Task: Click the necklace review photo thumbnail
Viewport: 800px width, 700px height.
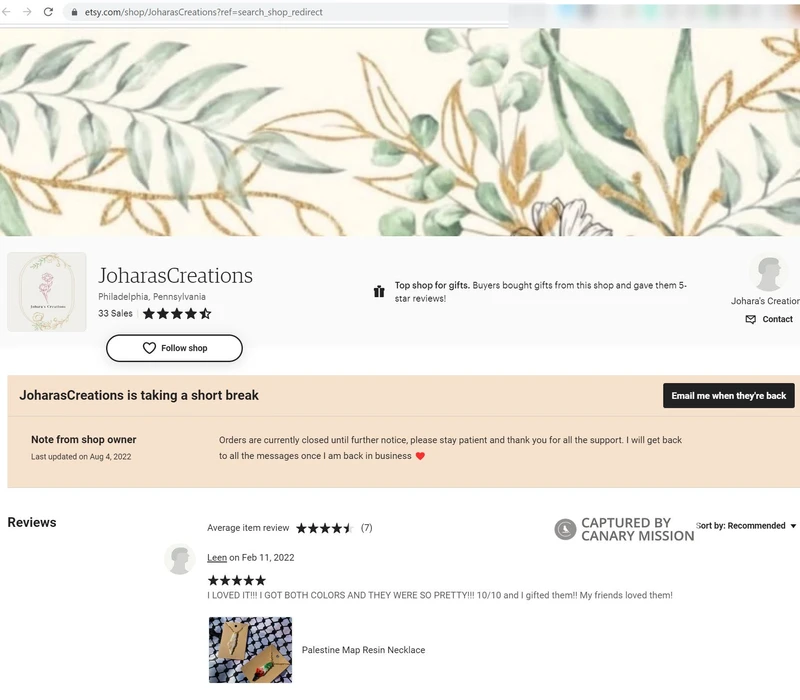Action: coord(251,650)
